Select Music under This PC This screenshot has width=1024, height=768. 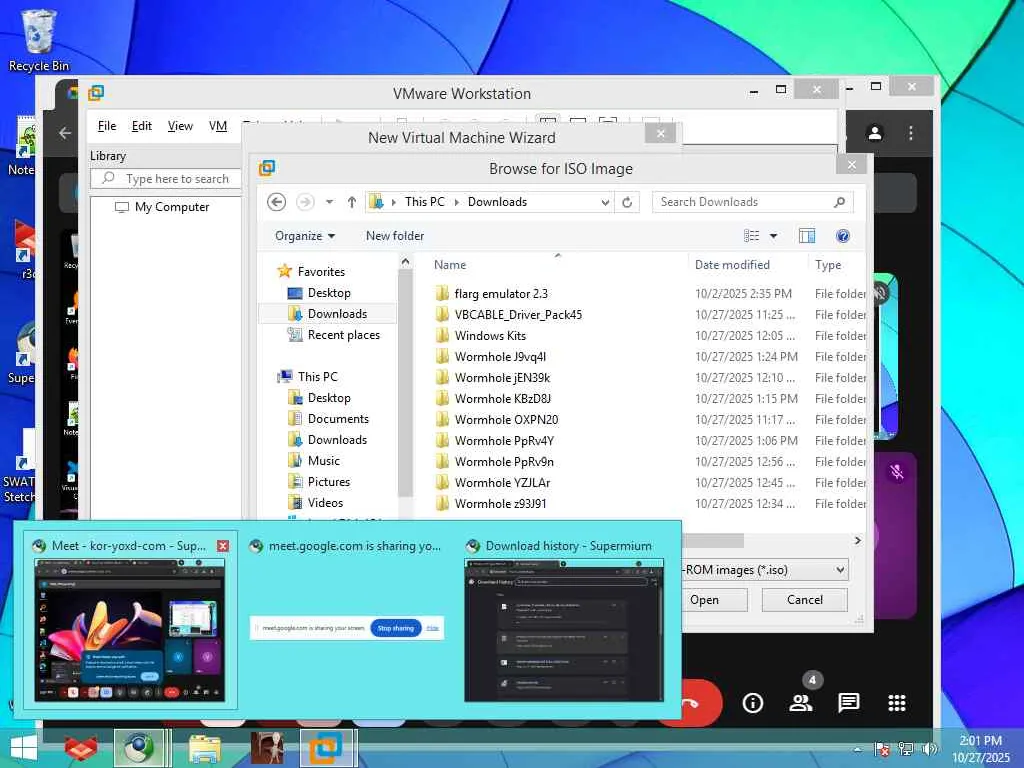[314, 460]
